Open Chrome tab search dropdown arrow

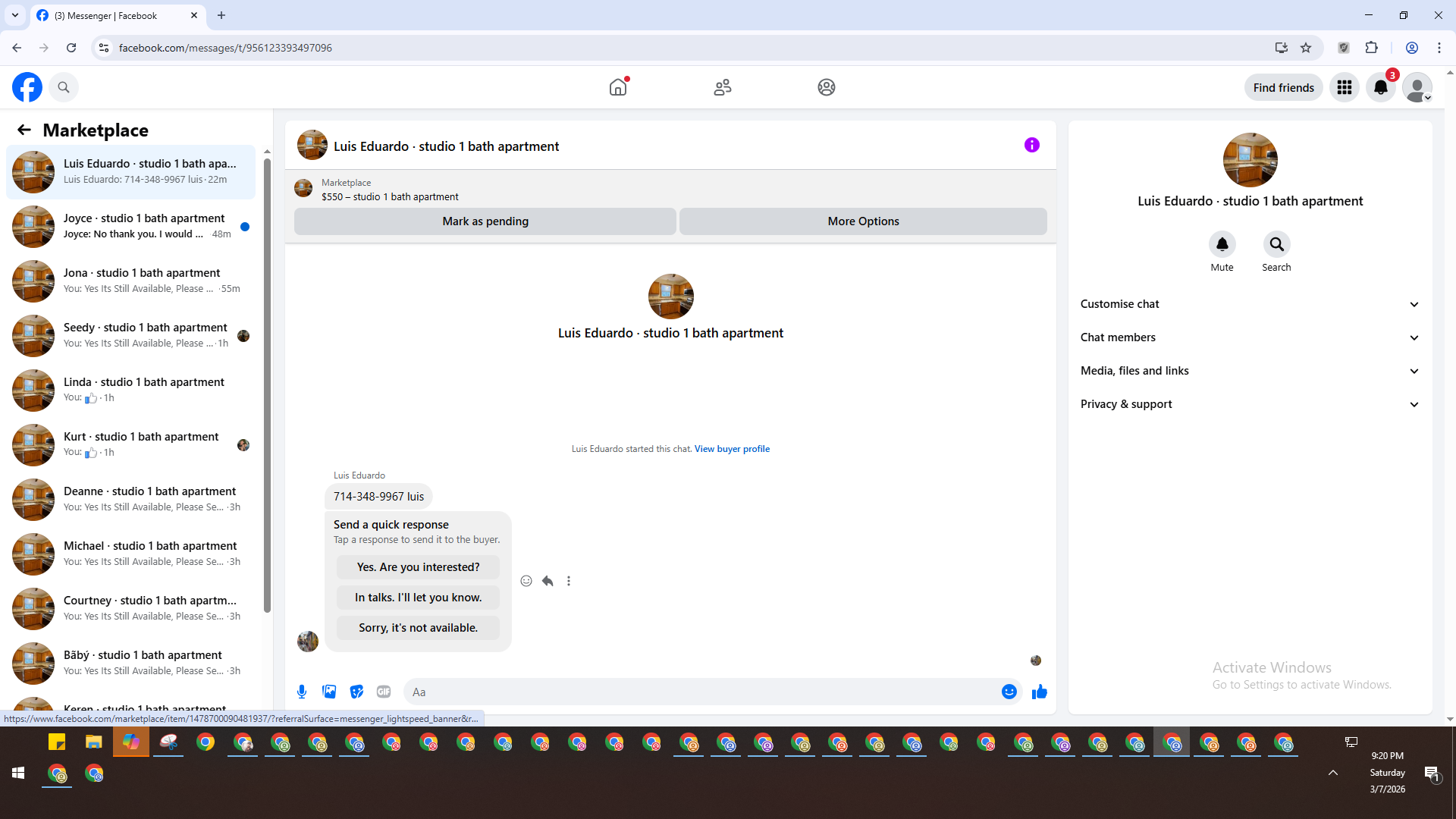coord(15,15)
